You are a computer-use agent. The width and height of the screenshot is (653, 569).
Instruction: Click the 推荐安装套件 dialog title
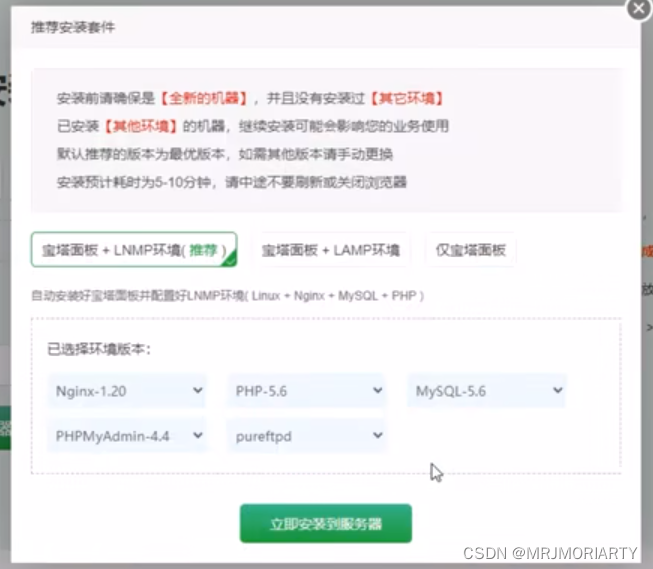[x=73, y=27]
